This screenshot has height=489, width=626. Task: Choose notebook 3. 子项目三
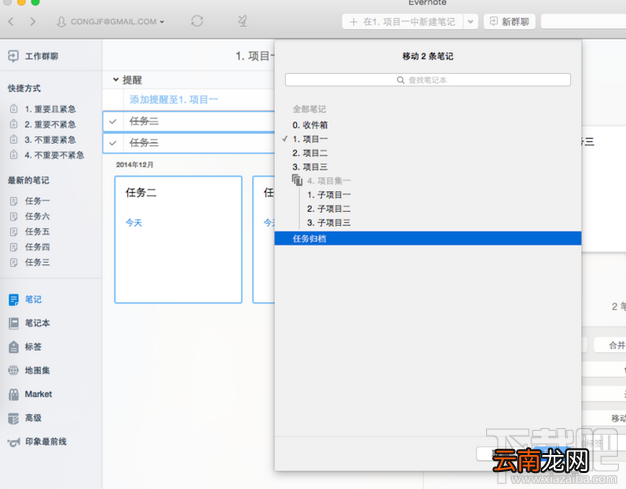pos(329,223)
